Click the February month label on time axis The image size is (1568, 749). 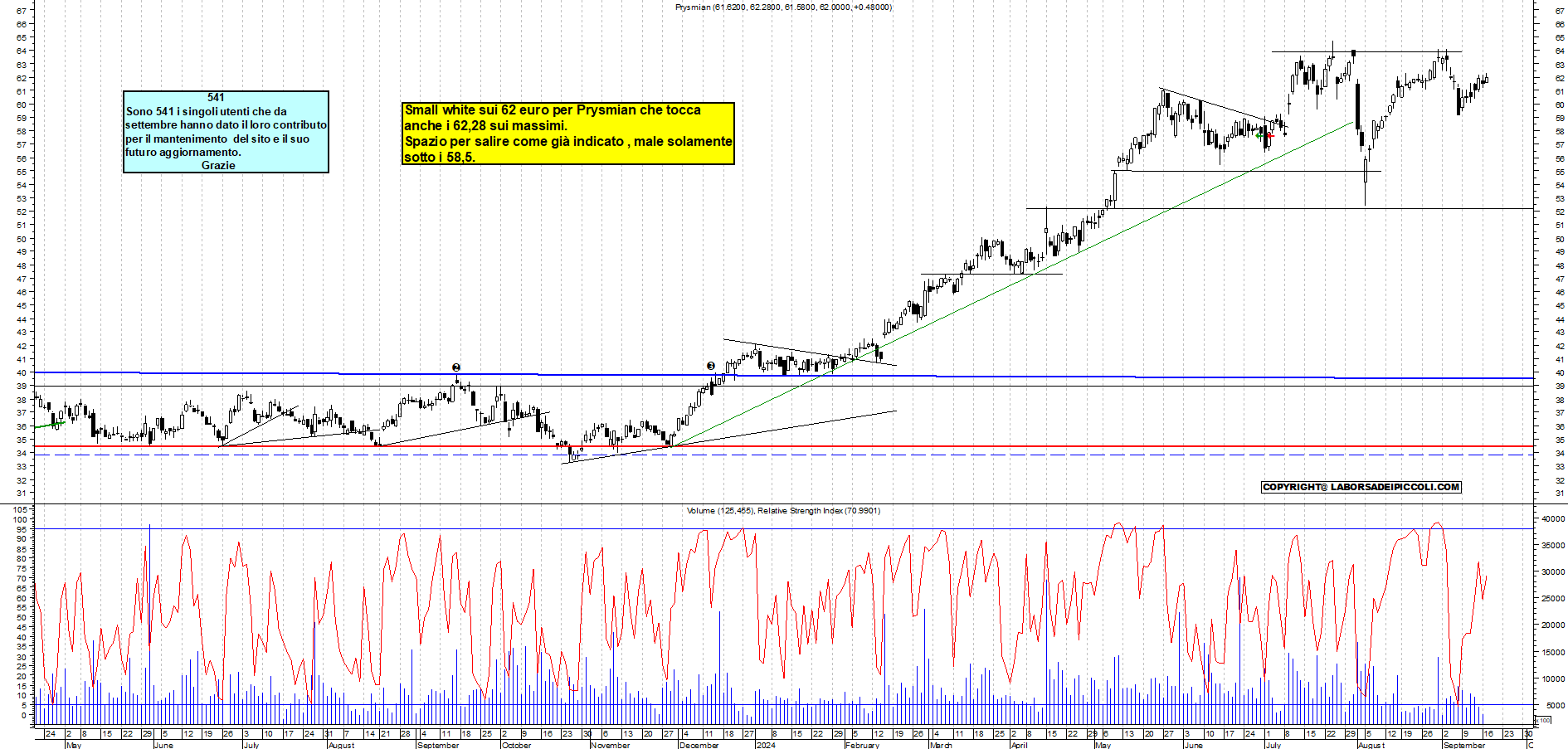tap(862, 745)
